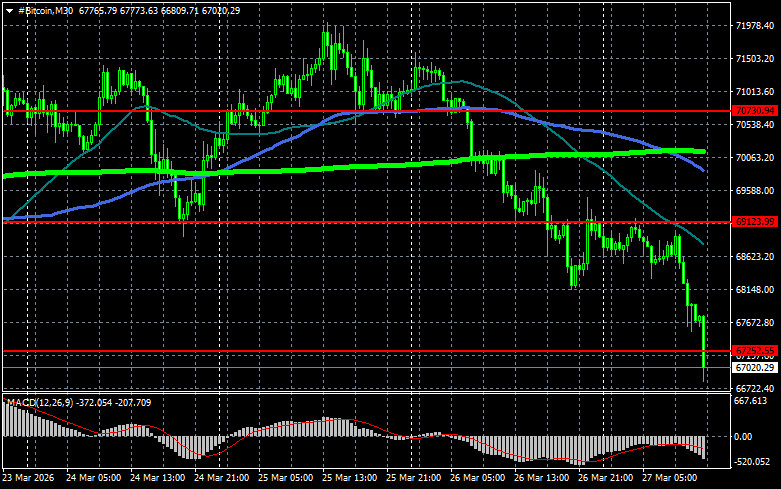Click the 0.00 level on MACD scale
The image size is (781, 489).
point(745,437)
